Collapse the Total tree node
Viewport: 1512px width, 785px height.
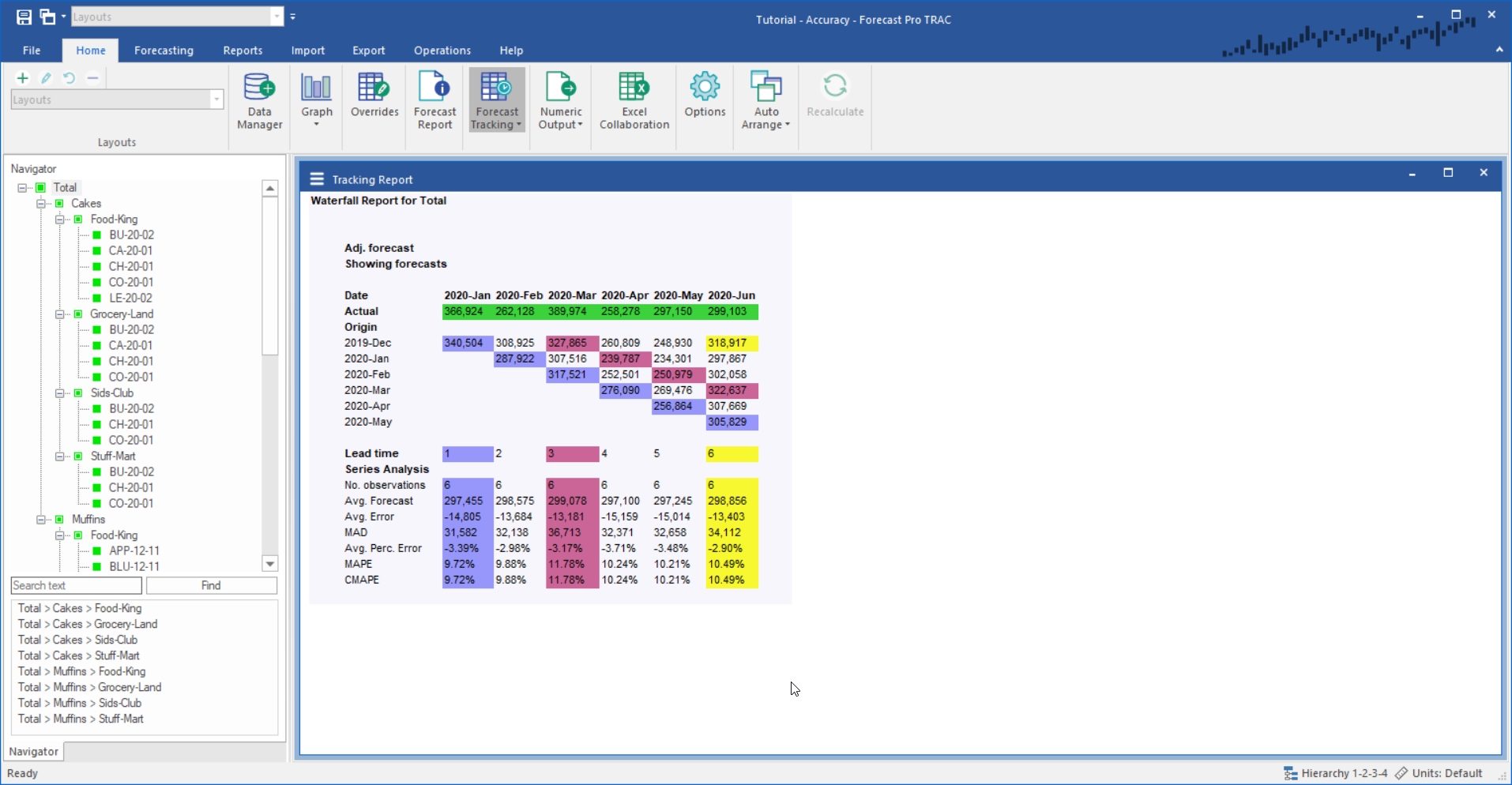(x=22, y=188)
